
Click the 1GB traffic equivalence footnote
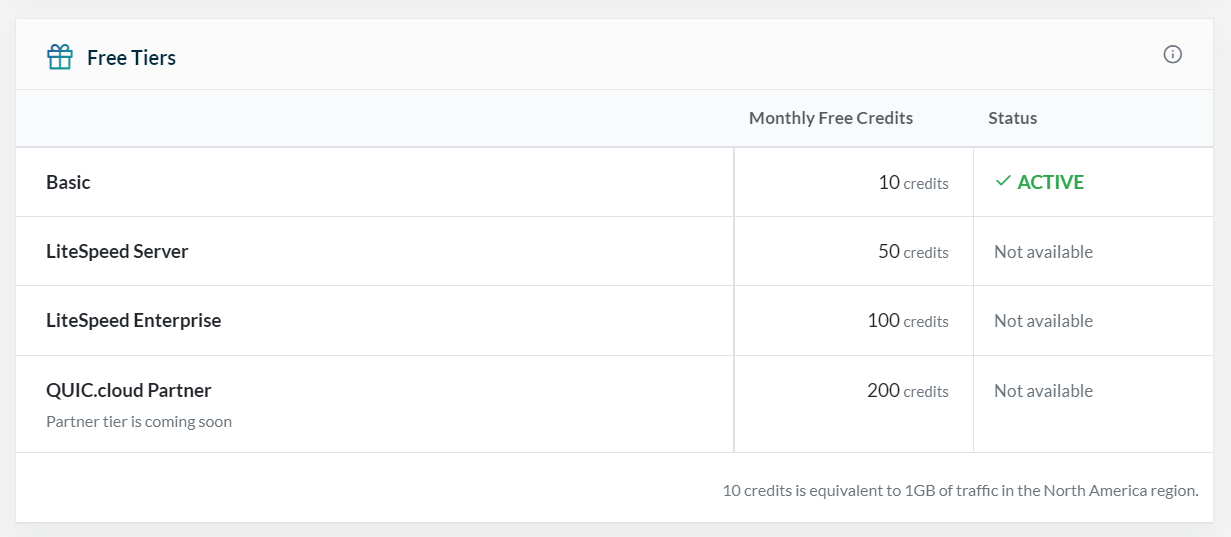(960, 490)
